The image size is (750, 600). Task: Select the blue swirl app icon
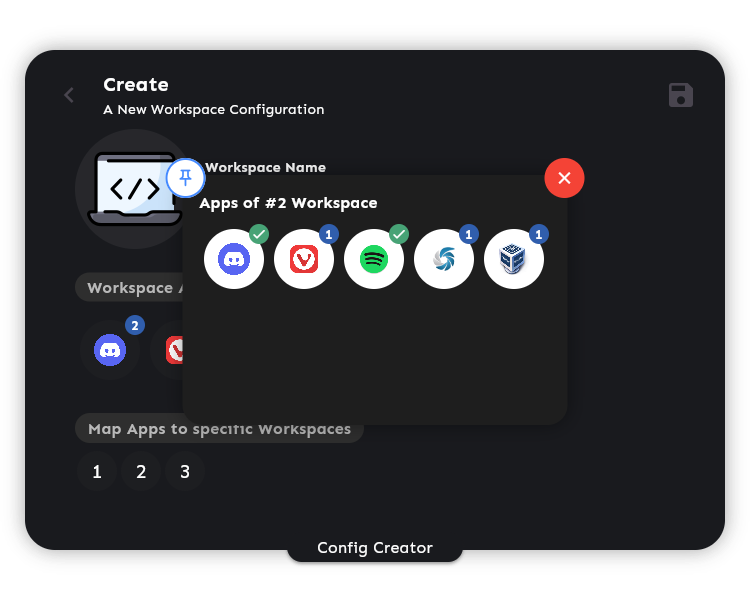click(x=444, y=259)
